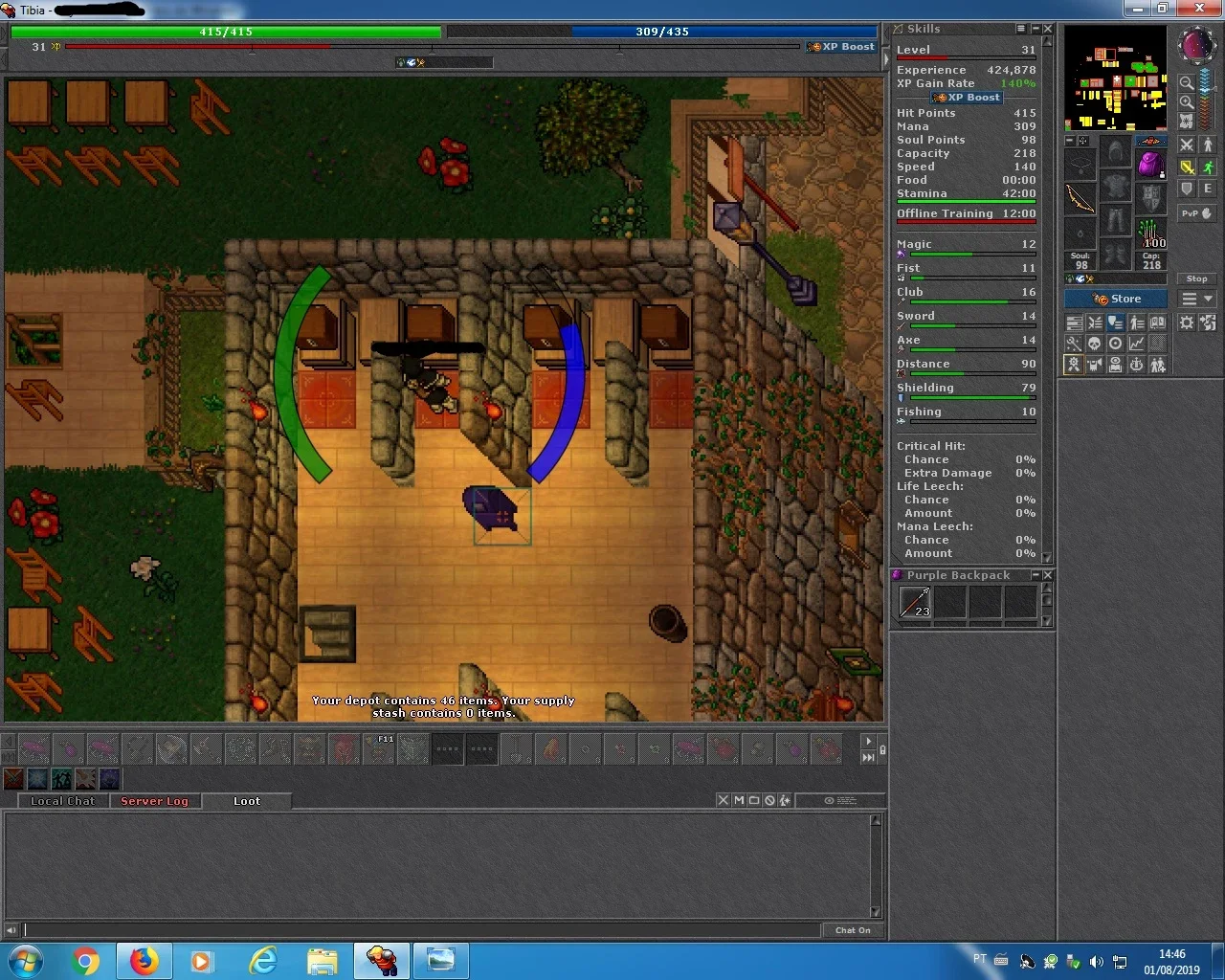
Task: Minimize the Purple Backpack panel
Action: click(x=1035, y=575)
